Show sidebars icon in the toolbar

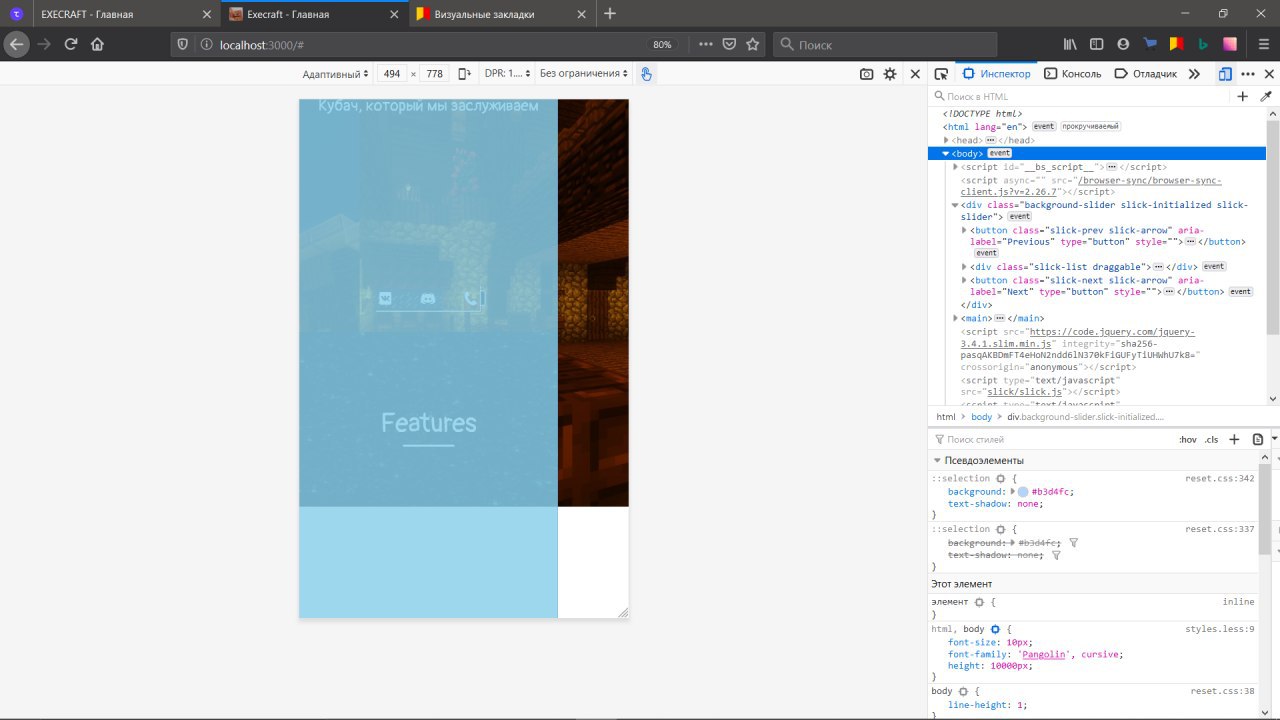pos(1097,44)
